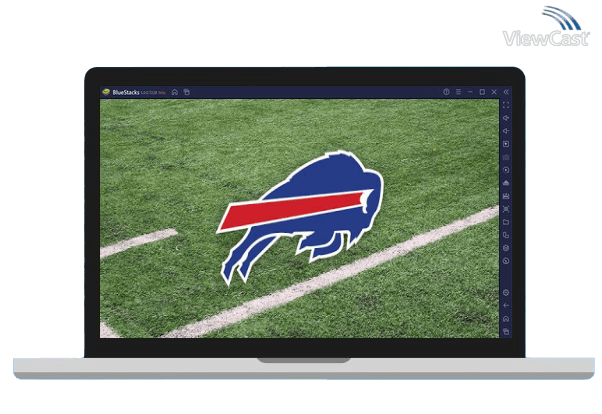Open the media folder icon in sidebar

pyautogui.click(x=506, y=222)
